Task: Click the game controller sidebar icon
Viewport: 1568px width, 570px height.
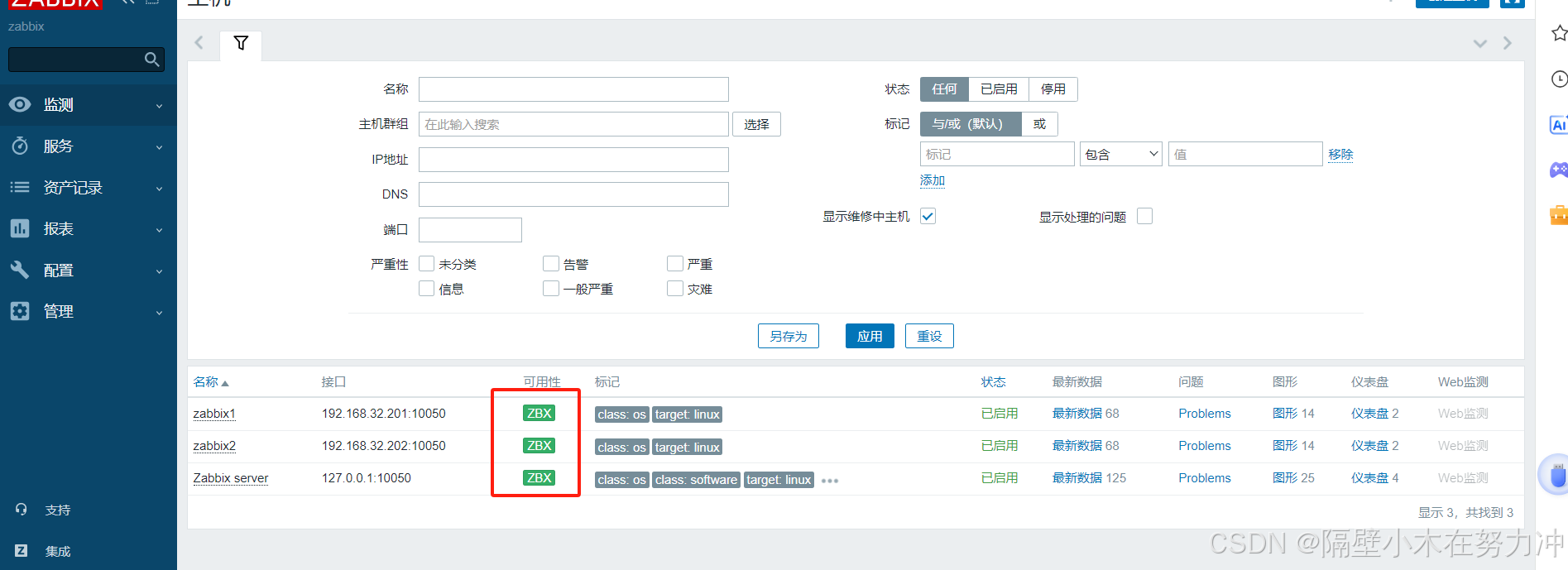Action: (1559, 170)
